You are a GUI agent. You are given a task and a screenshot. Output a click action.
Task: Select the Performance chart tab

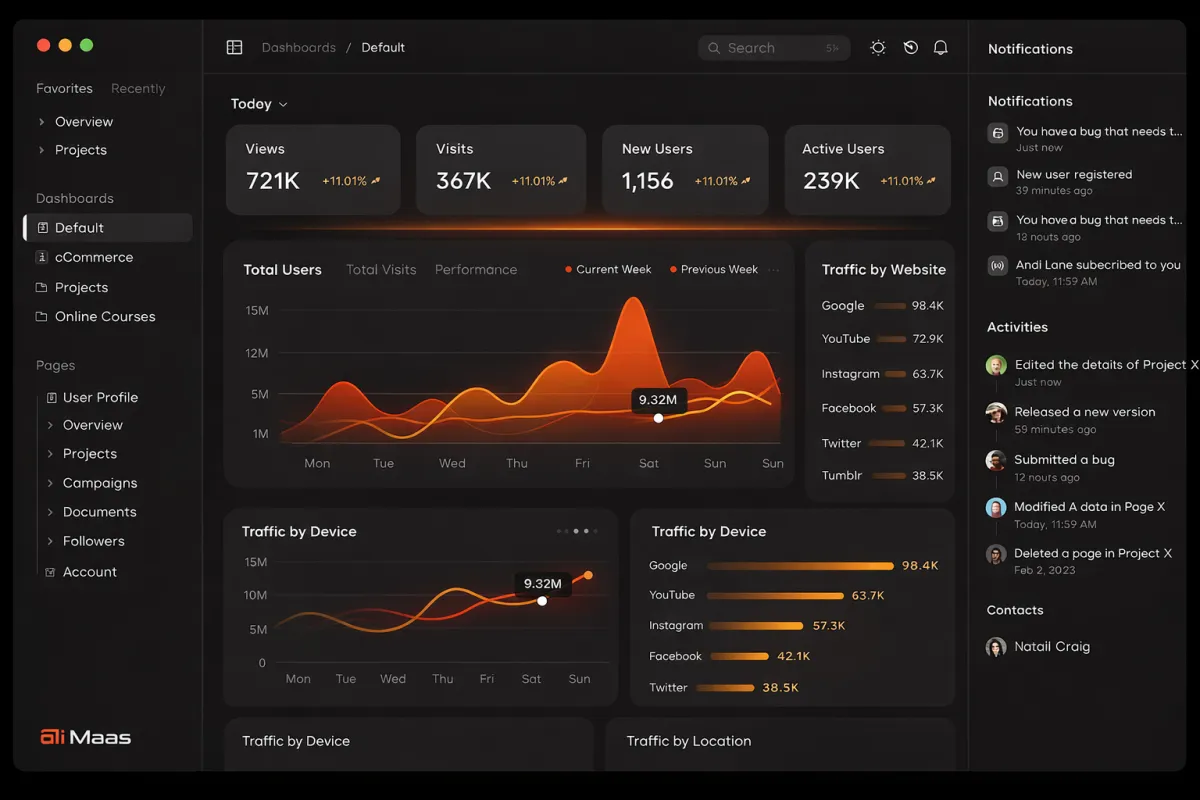(x=476, y=270)
